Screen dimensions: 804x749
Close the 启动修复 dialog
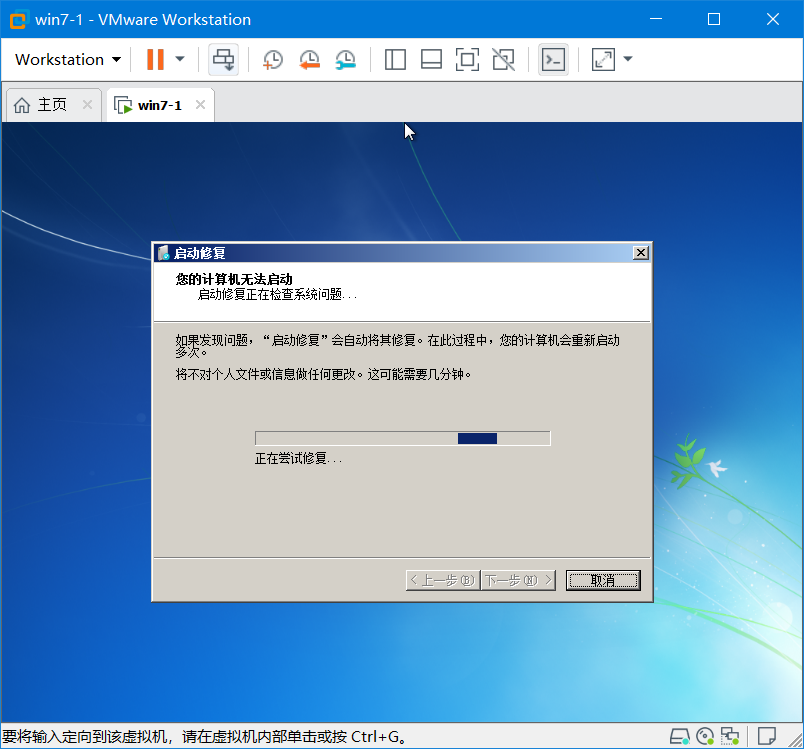[x=640, y=253]
